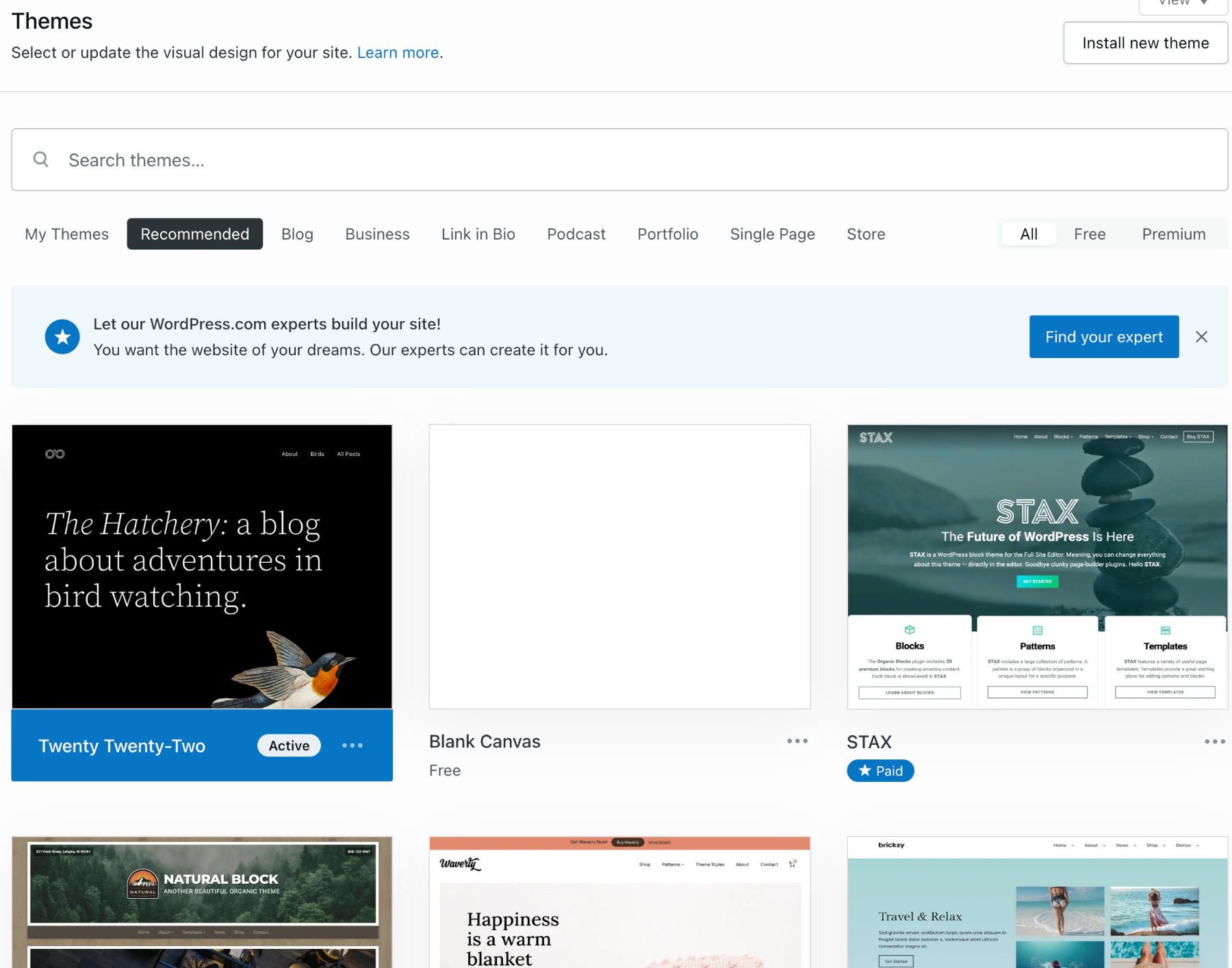Open options menu for Twenty Twenty-Two theme
Viewport: 1232px width, 968px height.
(352, 746)
